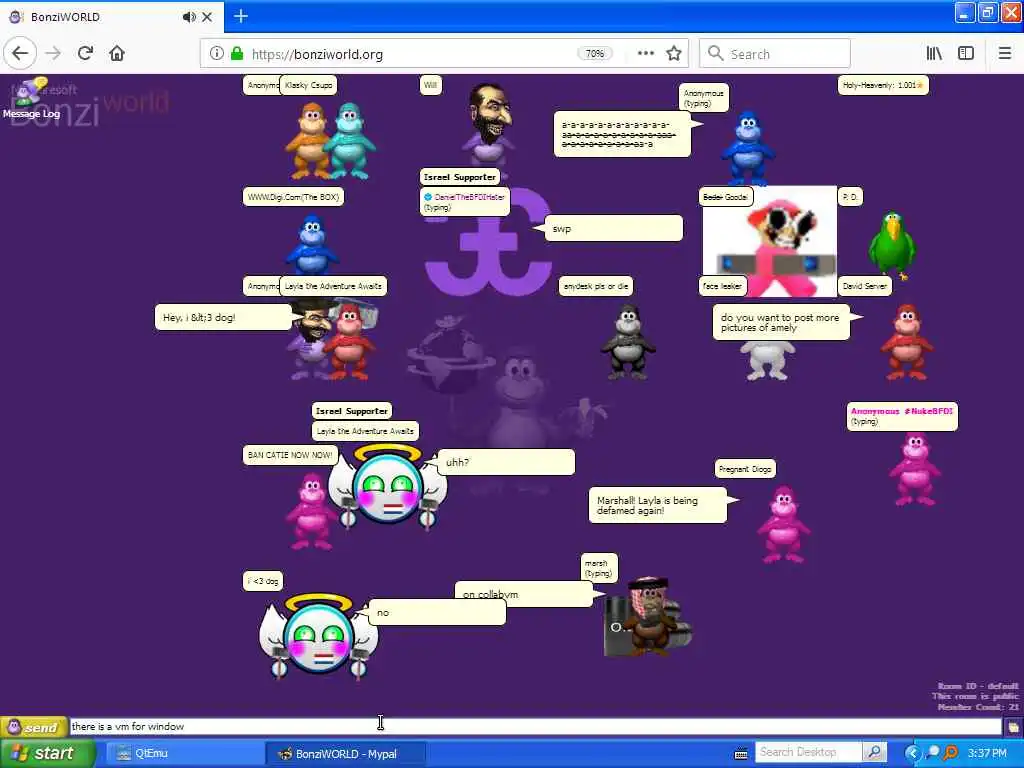The width and height of the screenshot is (1024, 768).
Task: Click the send button
Action: point(34,727)
